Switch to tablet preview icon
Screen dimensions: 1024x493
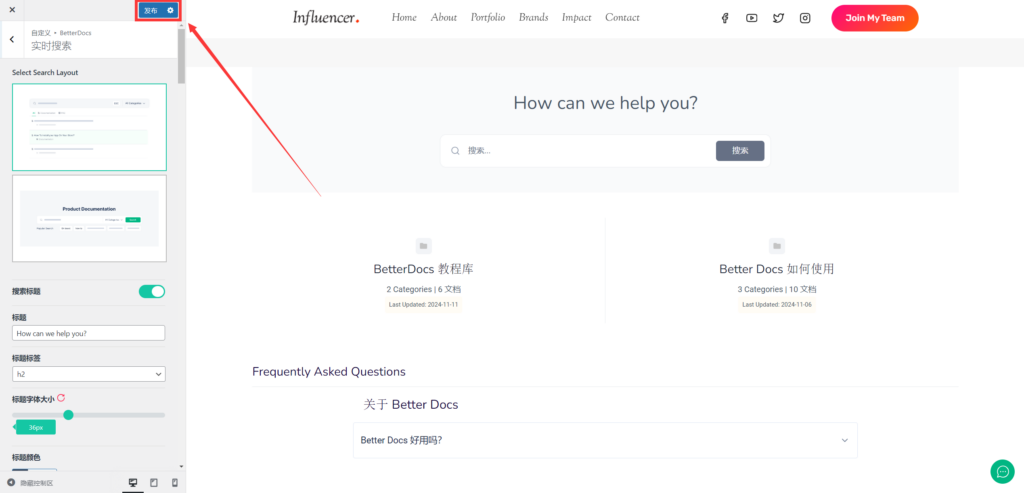coord(154,483)
